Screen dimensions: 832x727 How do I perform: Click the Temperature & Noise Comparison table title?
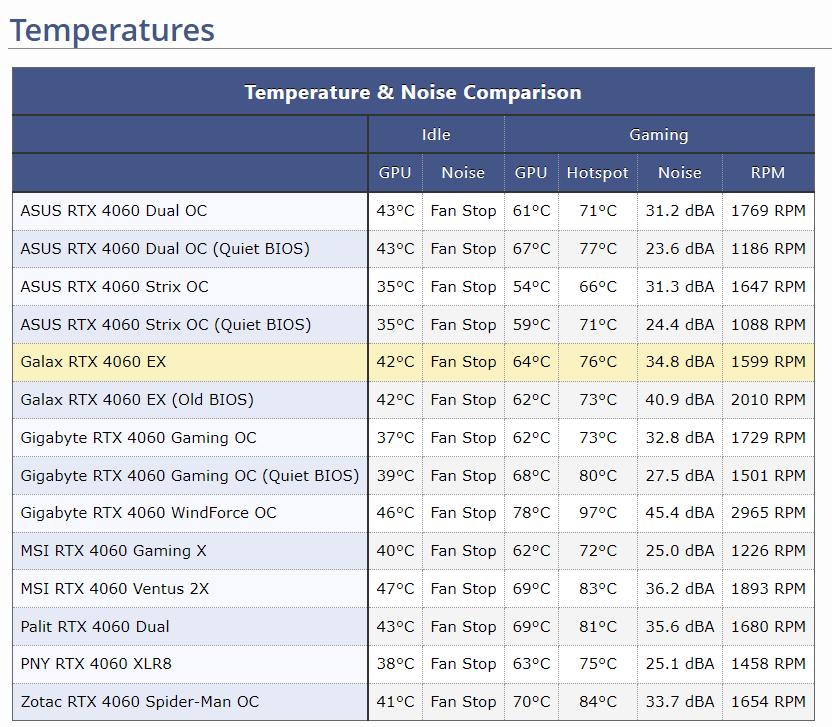click(413, 92)
